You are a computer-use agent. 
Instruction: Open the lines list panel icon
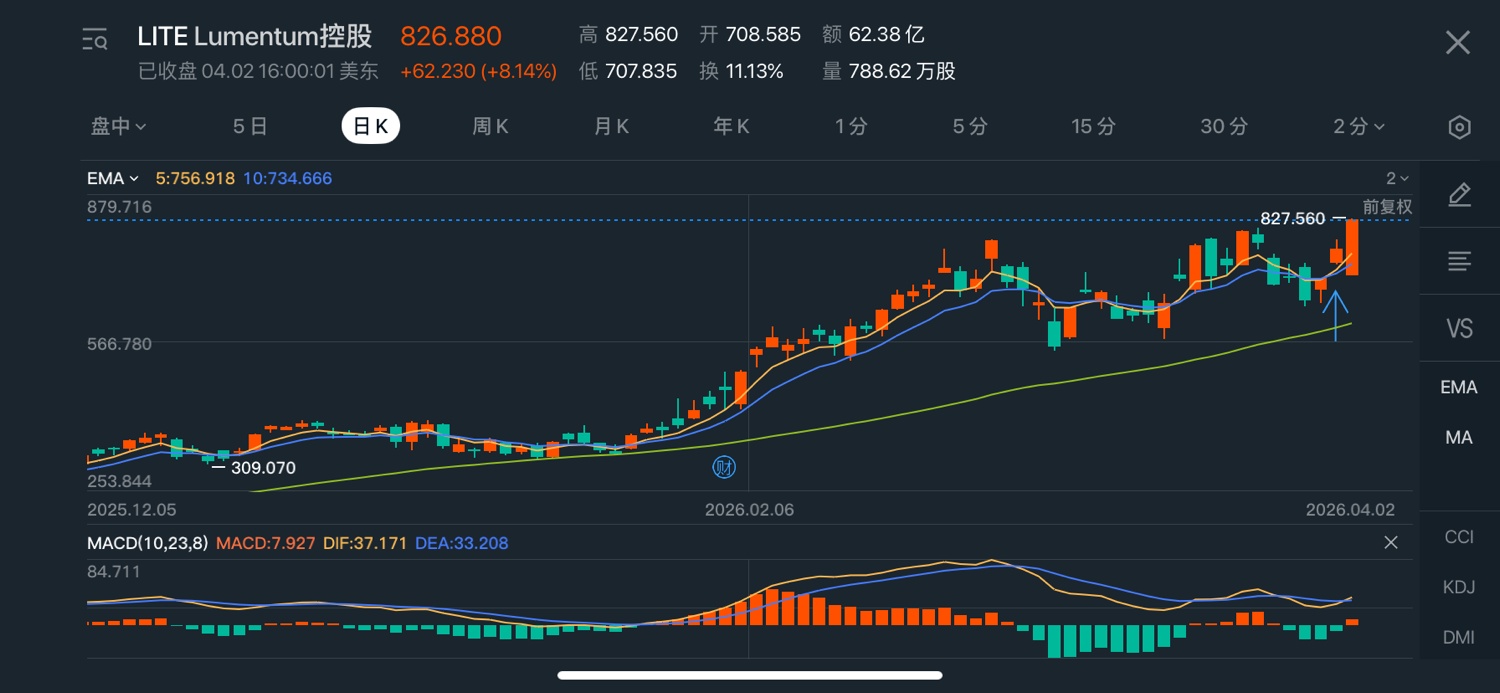coord(1459,262)
